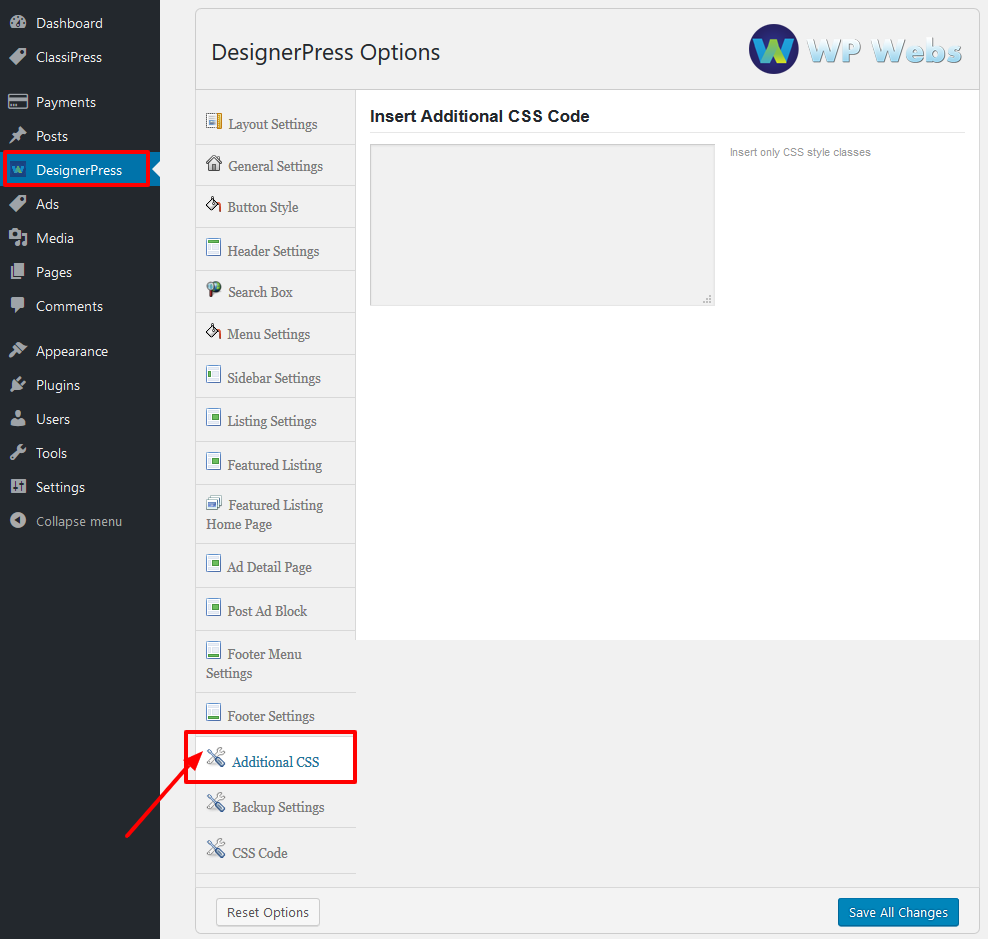Screen dimensions: 988x939
Task: Click the Settings sliders icon
Action: click(18, 487)
